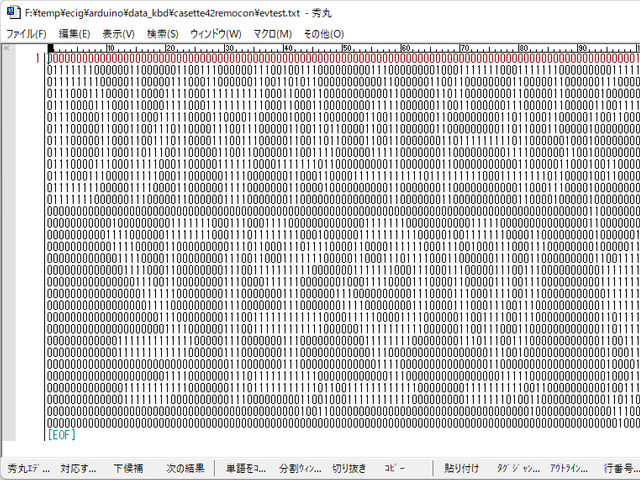Open the ファイル(F) menu
Viewport: 640px width, 480px height.
coord(27,34)
